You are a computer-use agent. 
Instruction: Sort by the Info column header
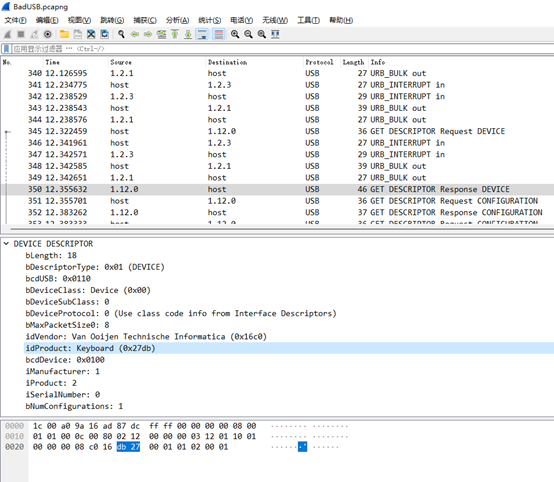click(x=461, y=62)
